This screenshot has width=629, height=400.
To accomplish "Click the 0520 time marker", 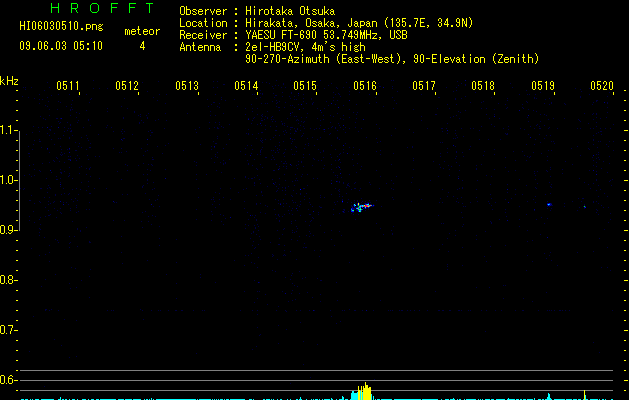I will [602, 86].
